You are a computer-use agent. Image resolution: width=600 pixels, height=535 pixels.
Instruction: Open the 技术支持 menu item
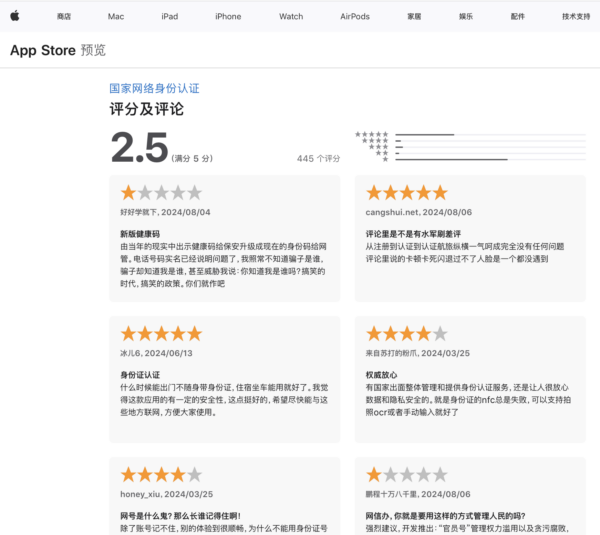click(x=576, y=16)
